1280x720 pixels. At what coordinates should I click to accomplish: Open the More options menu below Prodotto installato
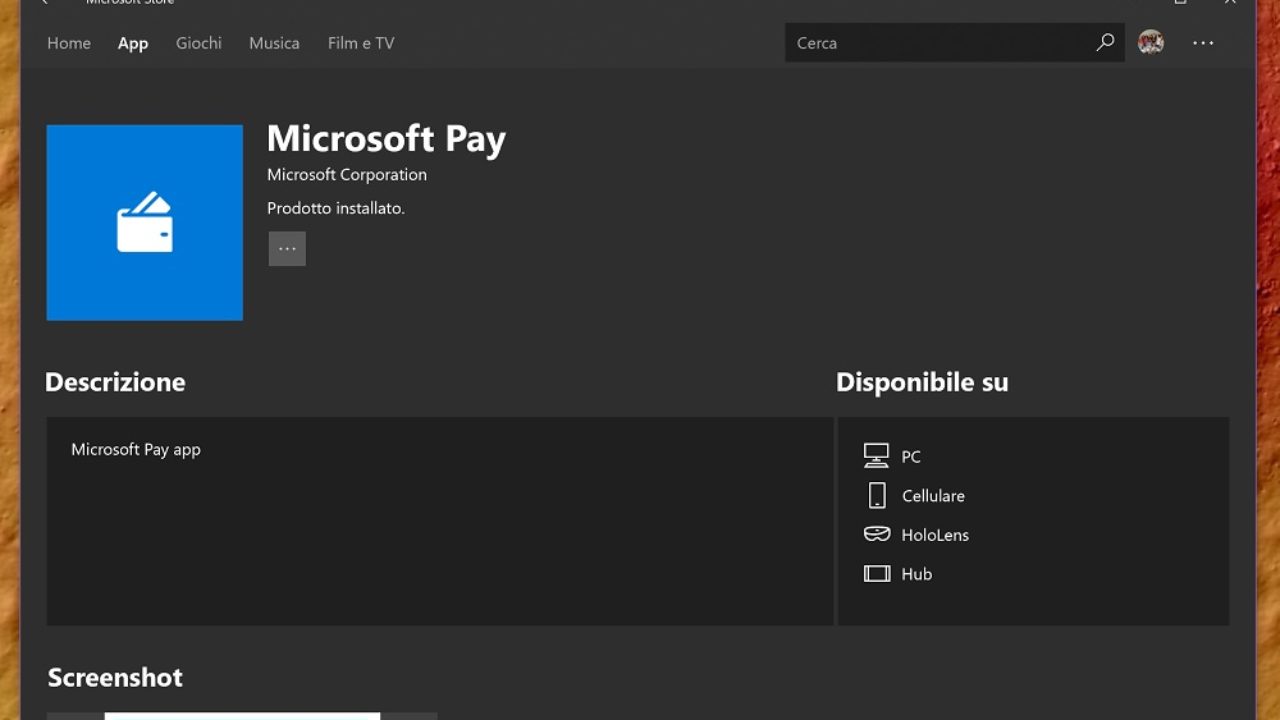click(x=287, y=248)
